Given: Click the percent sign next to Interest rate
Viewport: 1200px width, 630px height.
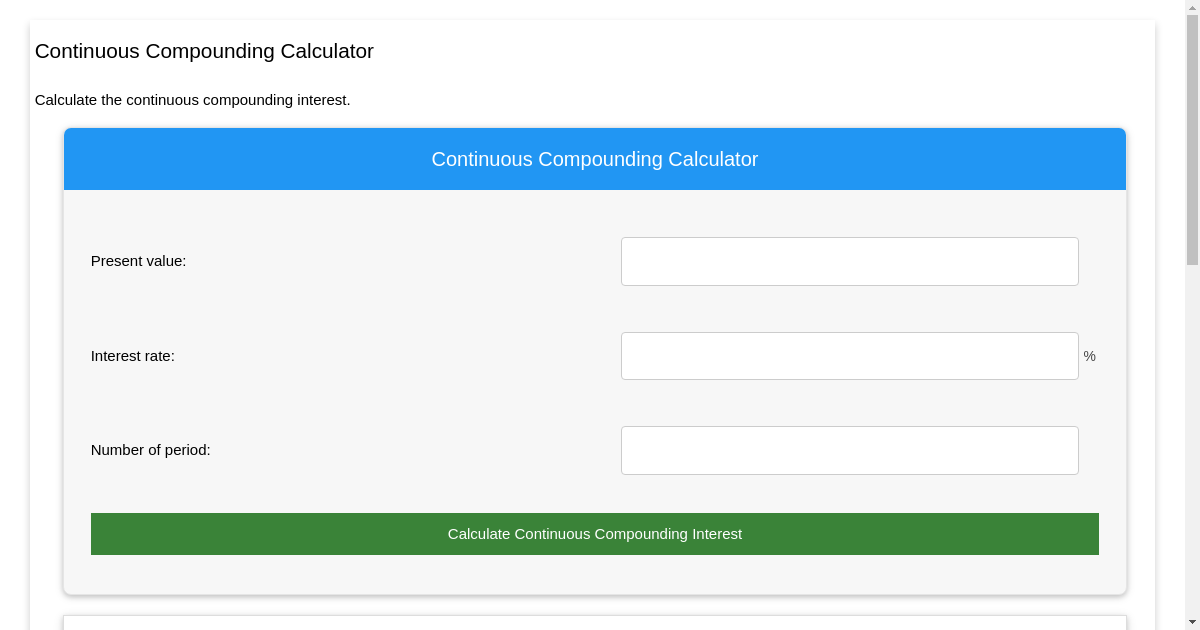Looking at the screenshot, I should point(1089,355).
